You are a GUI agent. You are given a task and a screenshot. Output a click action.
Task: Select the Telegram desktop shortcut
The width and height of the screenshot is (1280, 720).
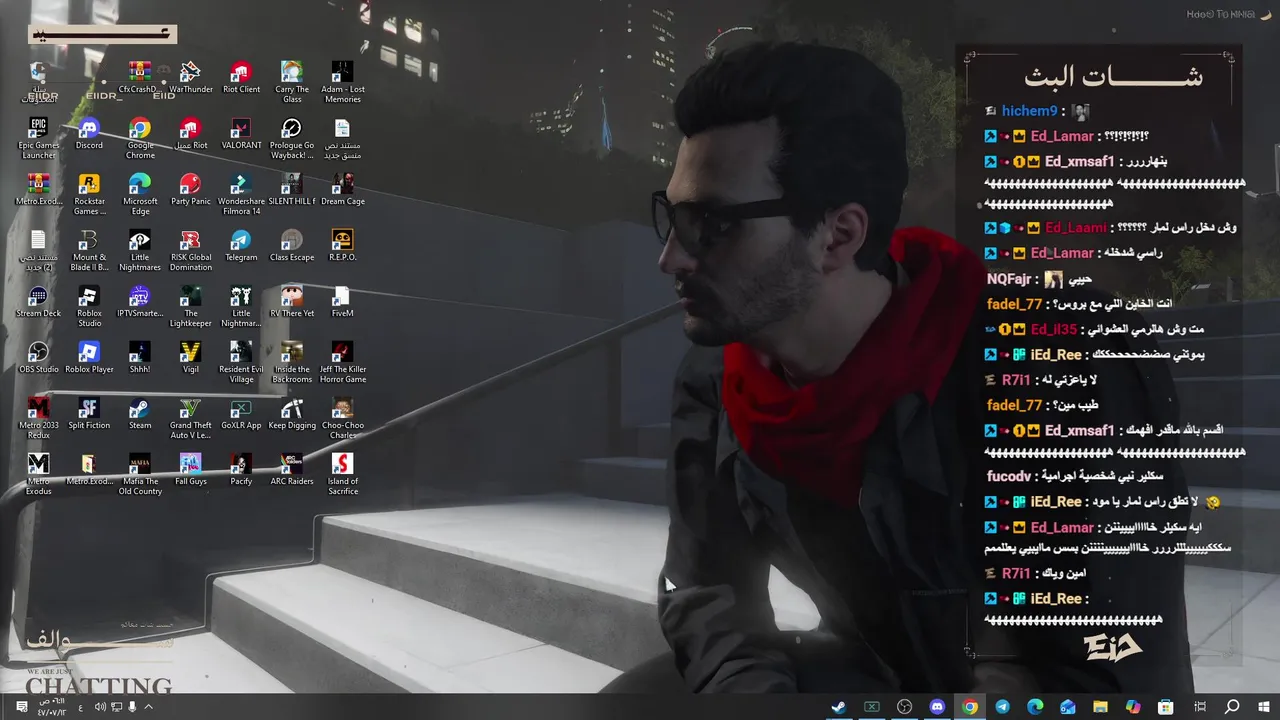(241, 246)
